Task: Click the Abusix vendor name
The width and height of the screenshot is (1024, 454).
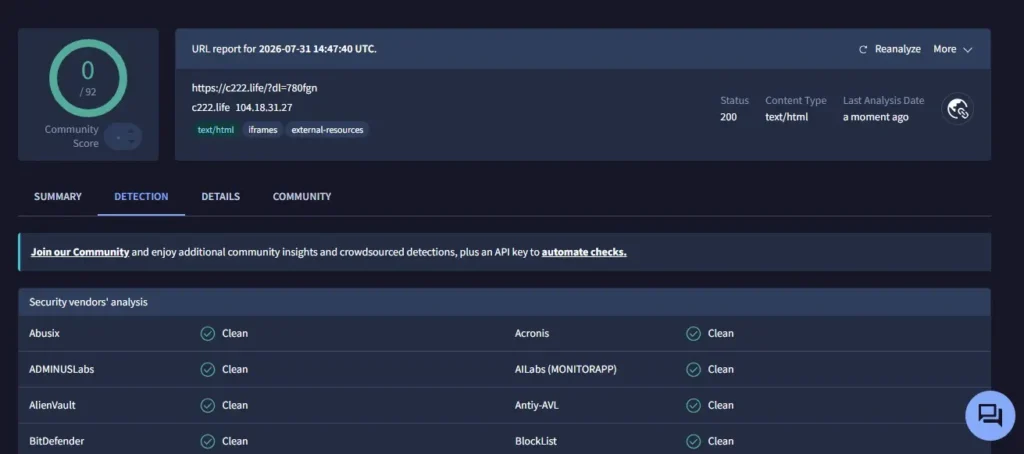Action: point(44,334)
